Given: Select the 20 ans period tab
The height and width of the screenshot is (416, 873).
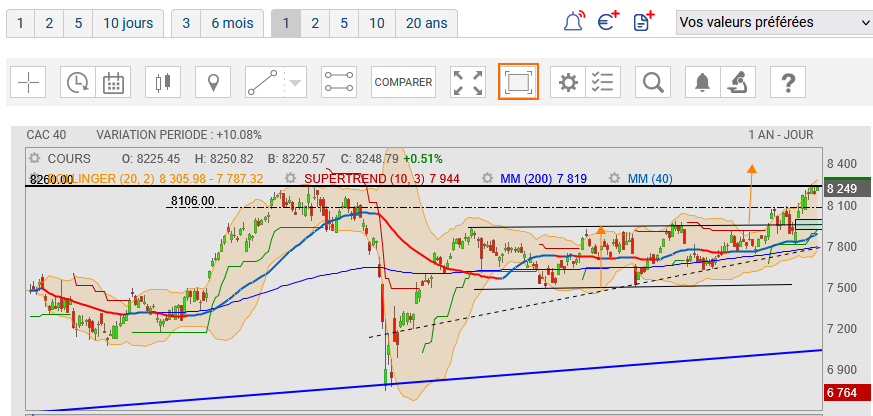Looking at the screenshot, I should click(x=426, y=23).
